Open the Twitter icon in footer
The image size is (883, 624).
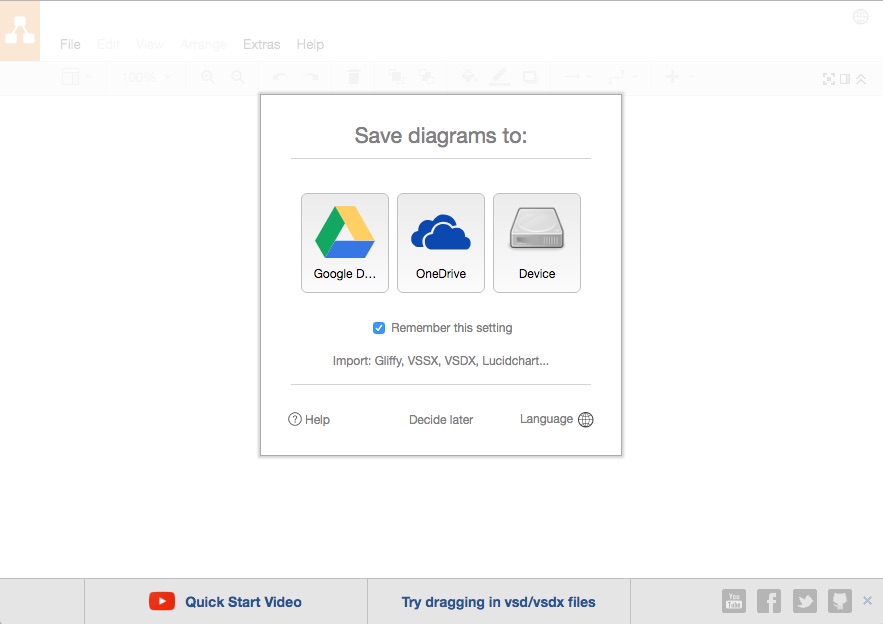pos(805,601)
